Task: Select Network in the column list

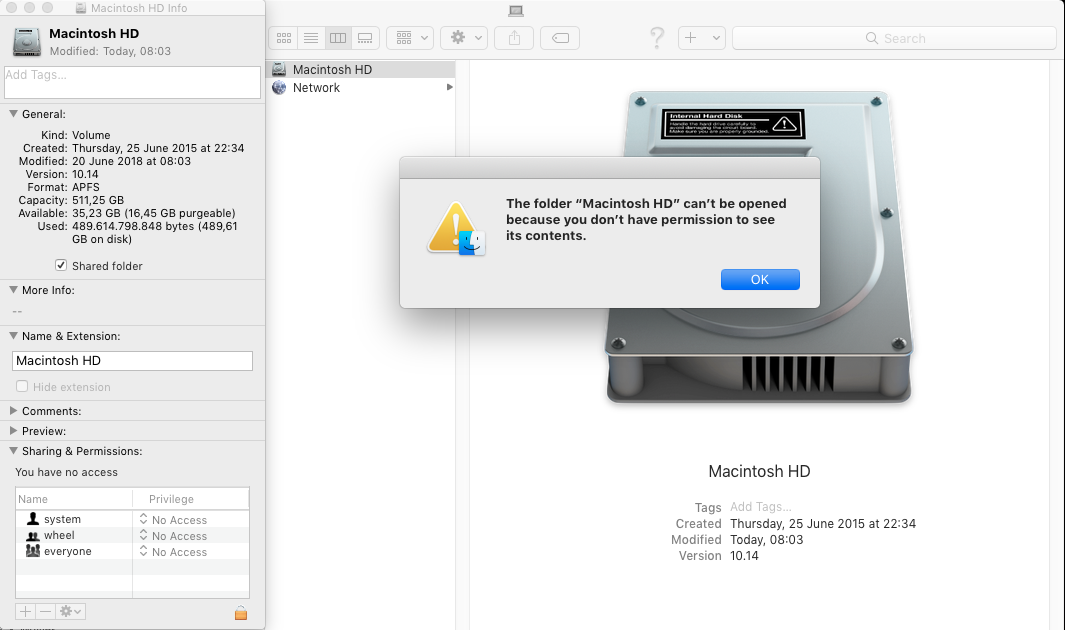Action: (363, 88)
